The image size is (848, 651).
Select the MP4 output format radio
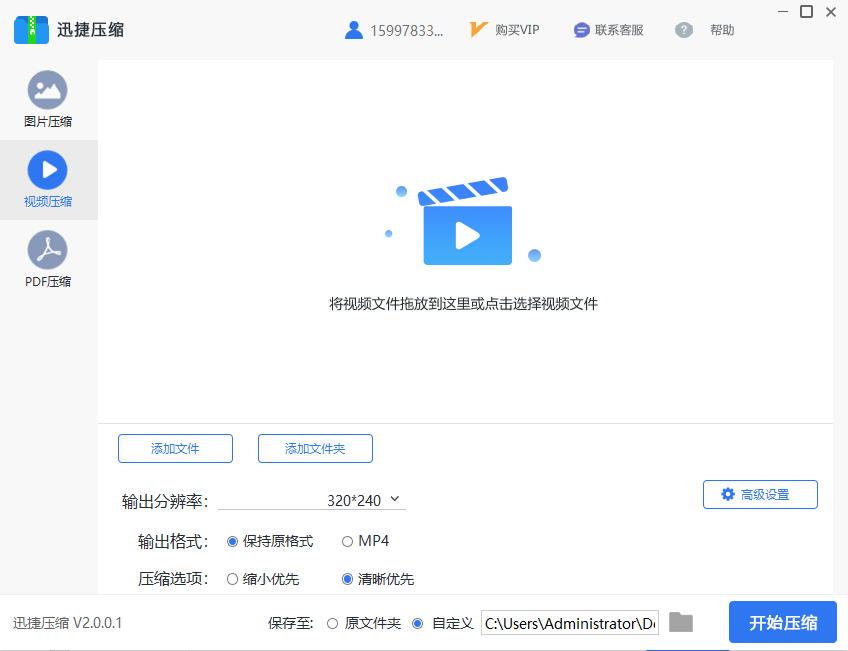click(347, 541)
